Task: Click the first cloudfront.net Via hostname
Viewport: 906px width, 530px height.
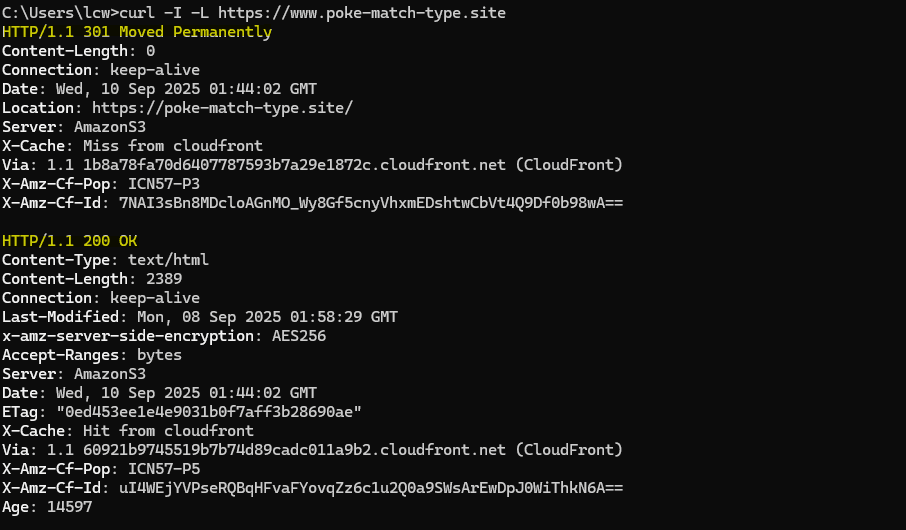Action: pos(294,165)
